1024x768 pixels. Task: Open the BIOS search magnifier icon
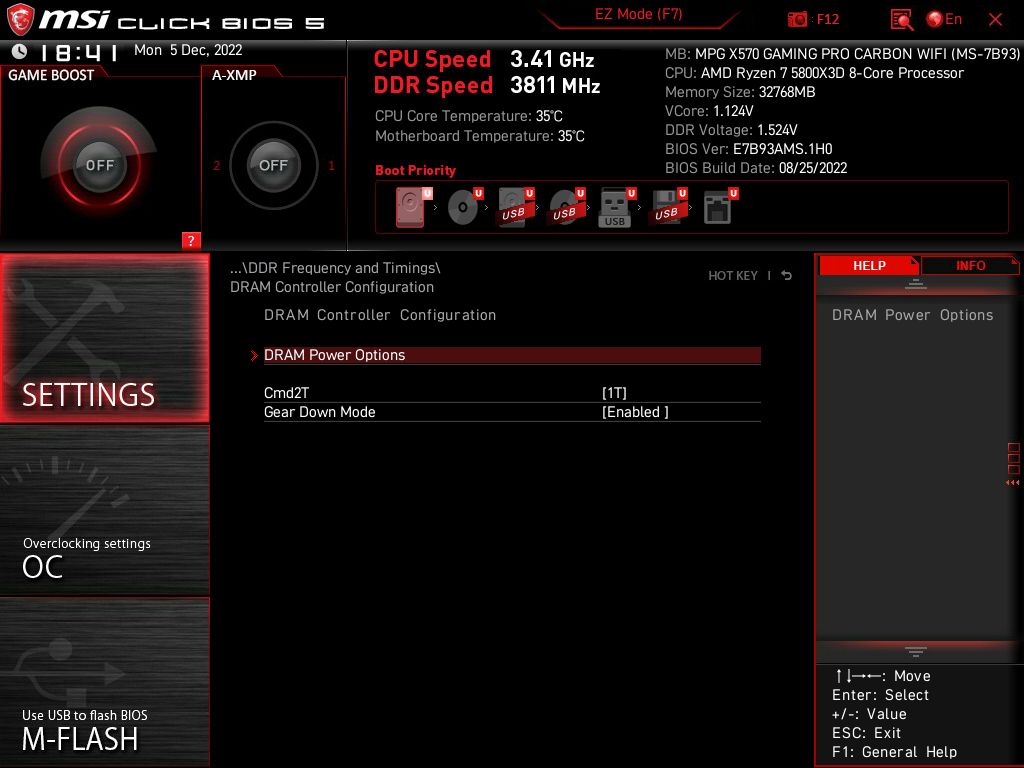[x=902, y=20]
